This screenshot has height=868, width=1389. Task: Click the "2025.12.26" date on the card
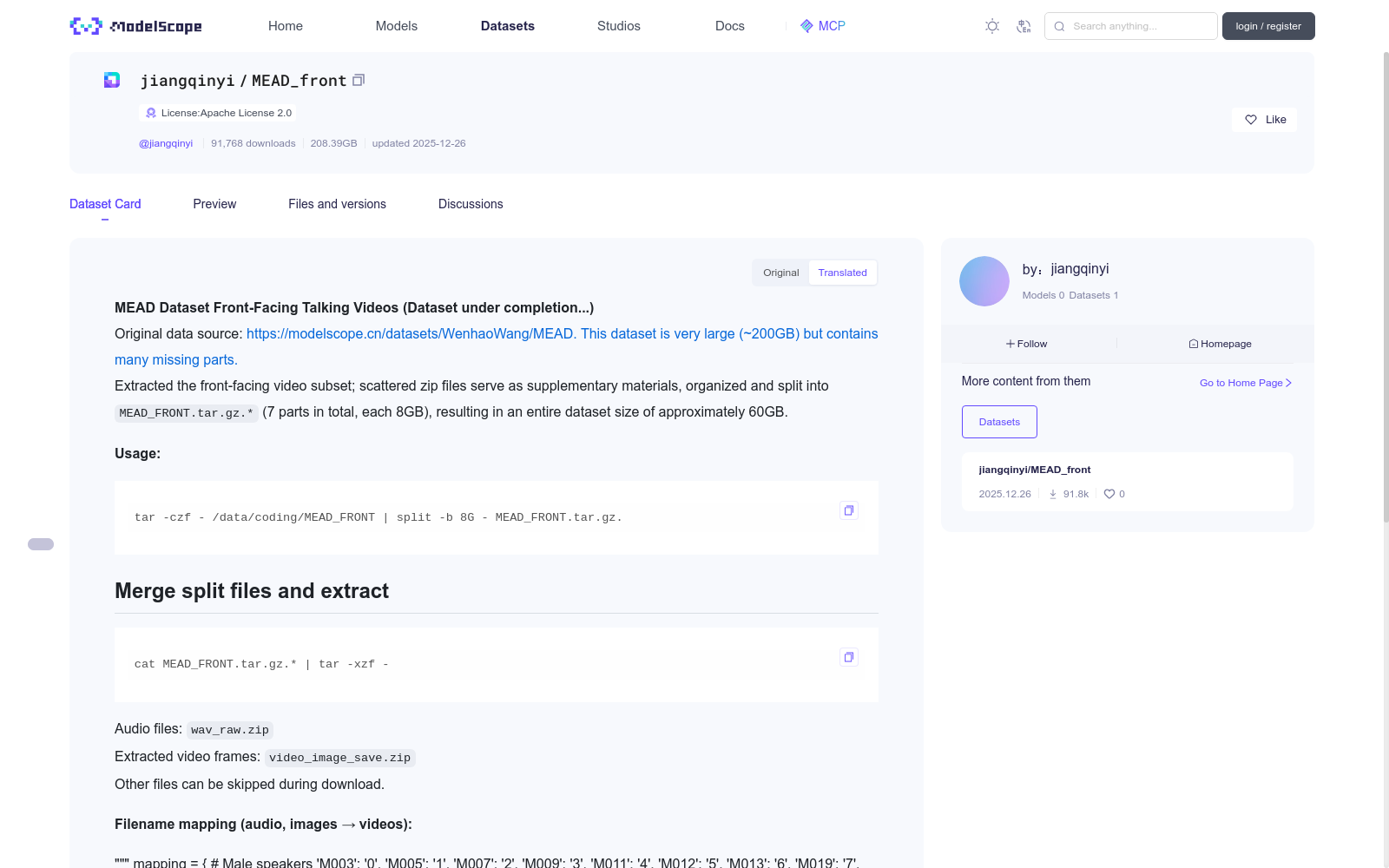pyautogui.click(x=1005, y=494)
